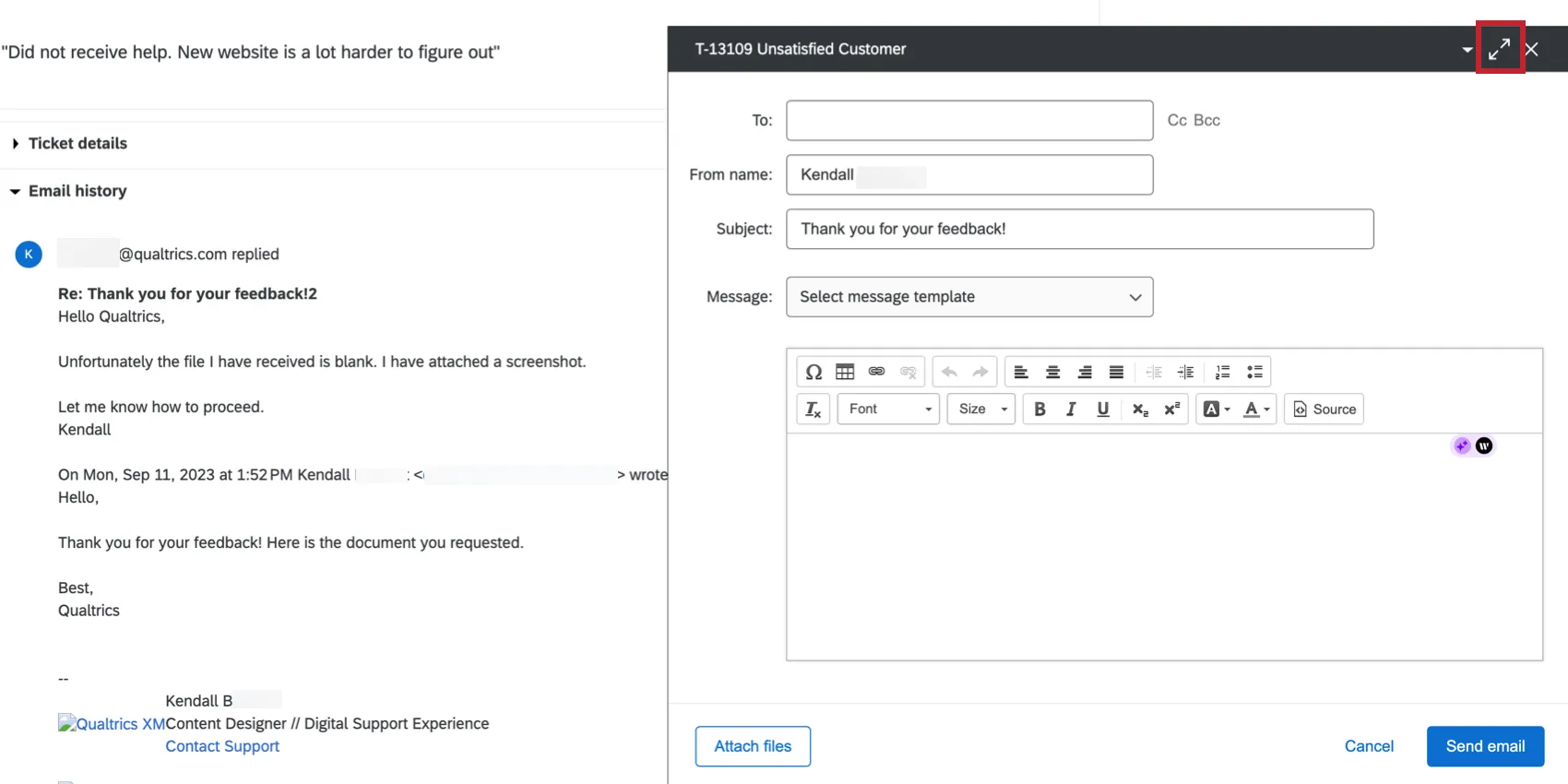Screen dimensions: 1568x784
Task: Open the Contact Support link
Action: pyautogui.click(x=222, y=746)
